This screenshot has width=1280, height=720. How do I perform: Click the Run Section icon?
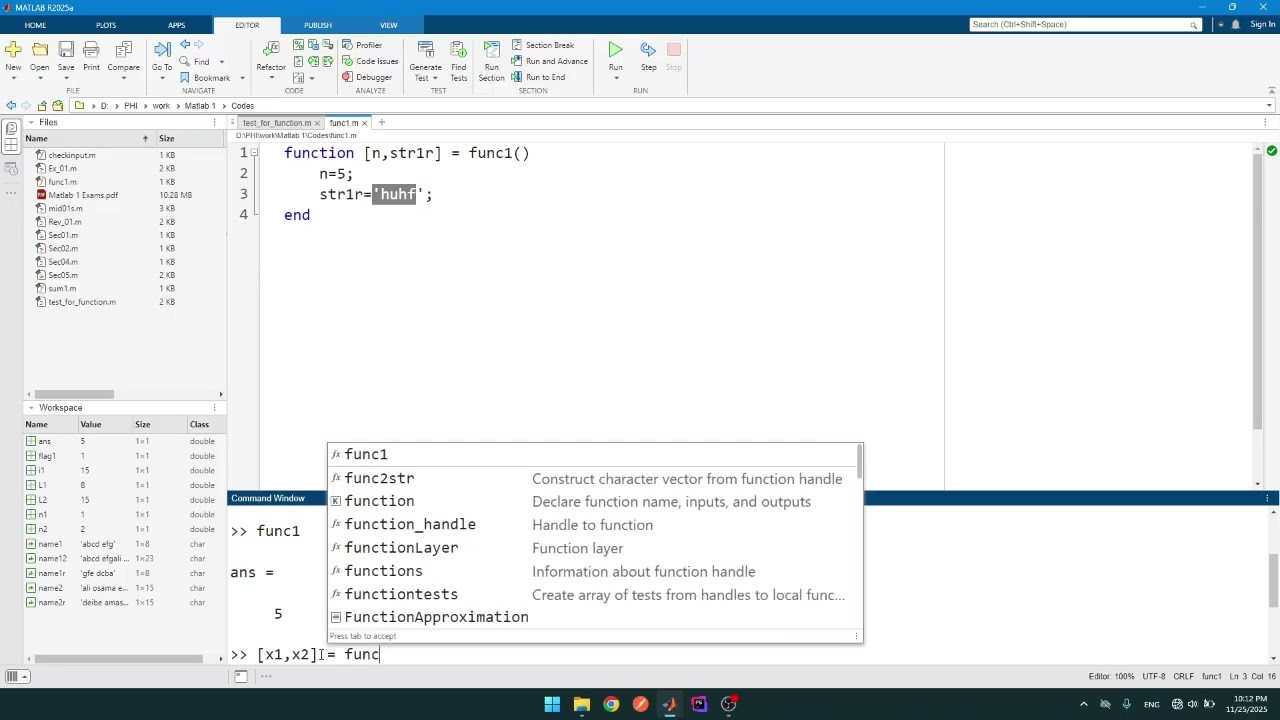click(x=491, y=49)
